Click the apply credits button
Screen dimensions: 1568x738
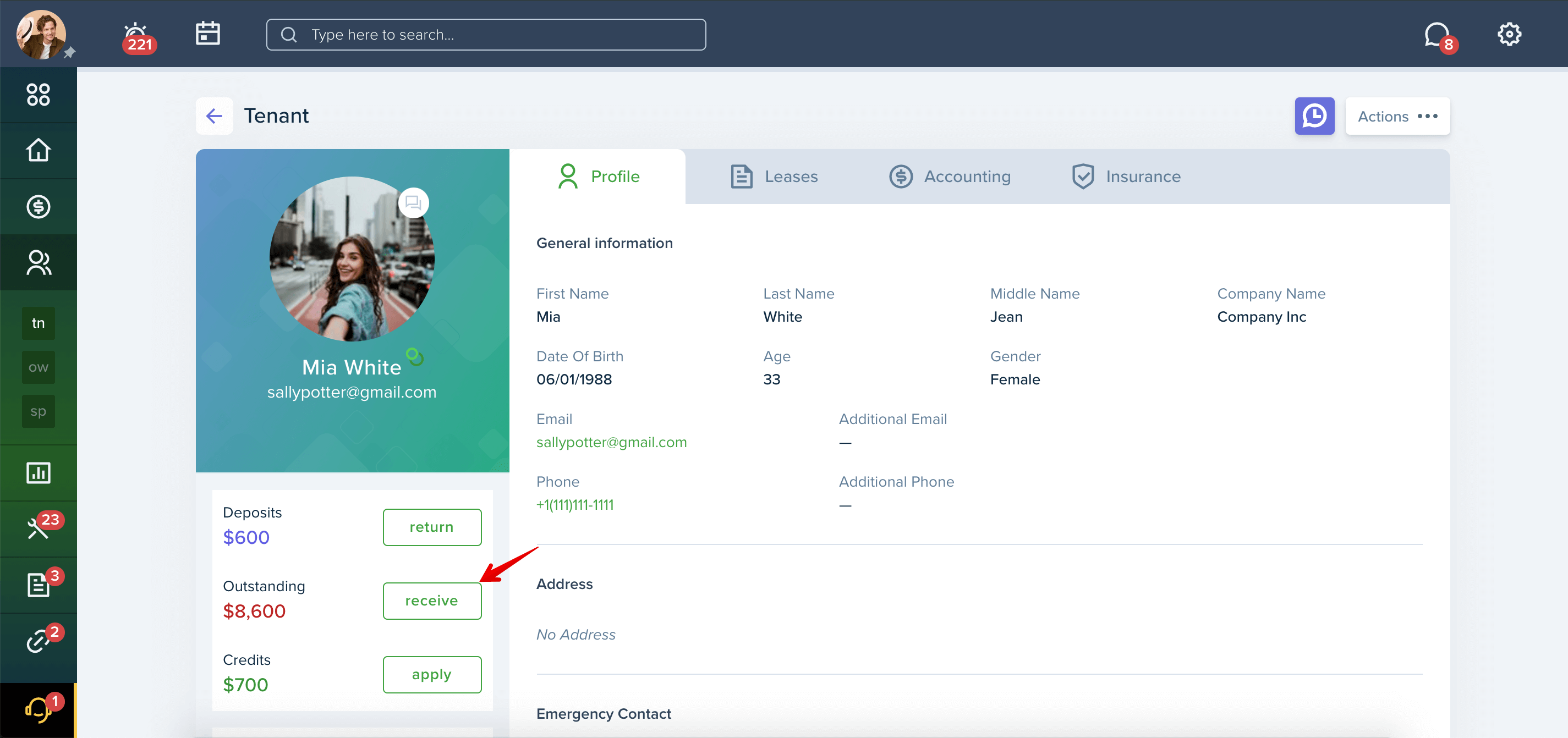tap(432, 674)
